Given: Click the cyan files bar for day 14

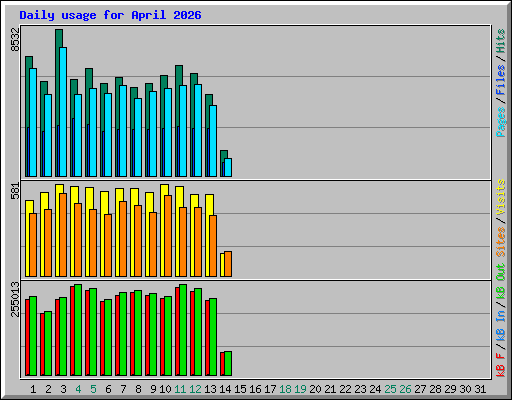Looking at the screenshot, I should pos(228,167).
